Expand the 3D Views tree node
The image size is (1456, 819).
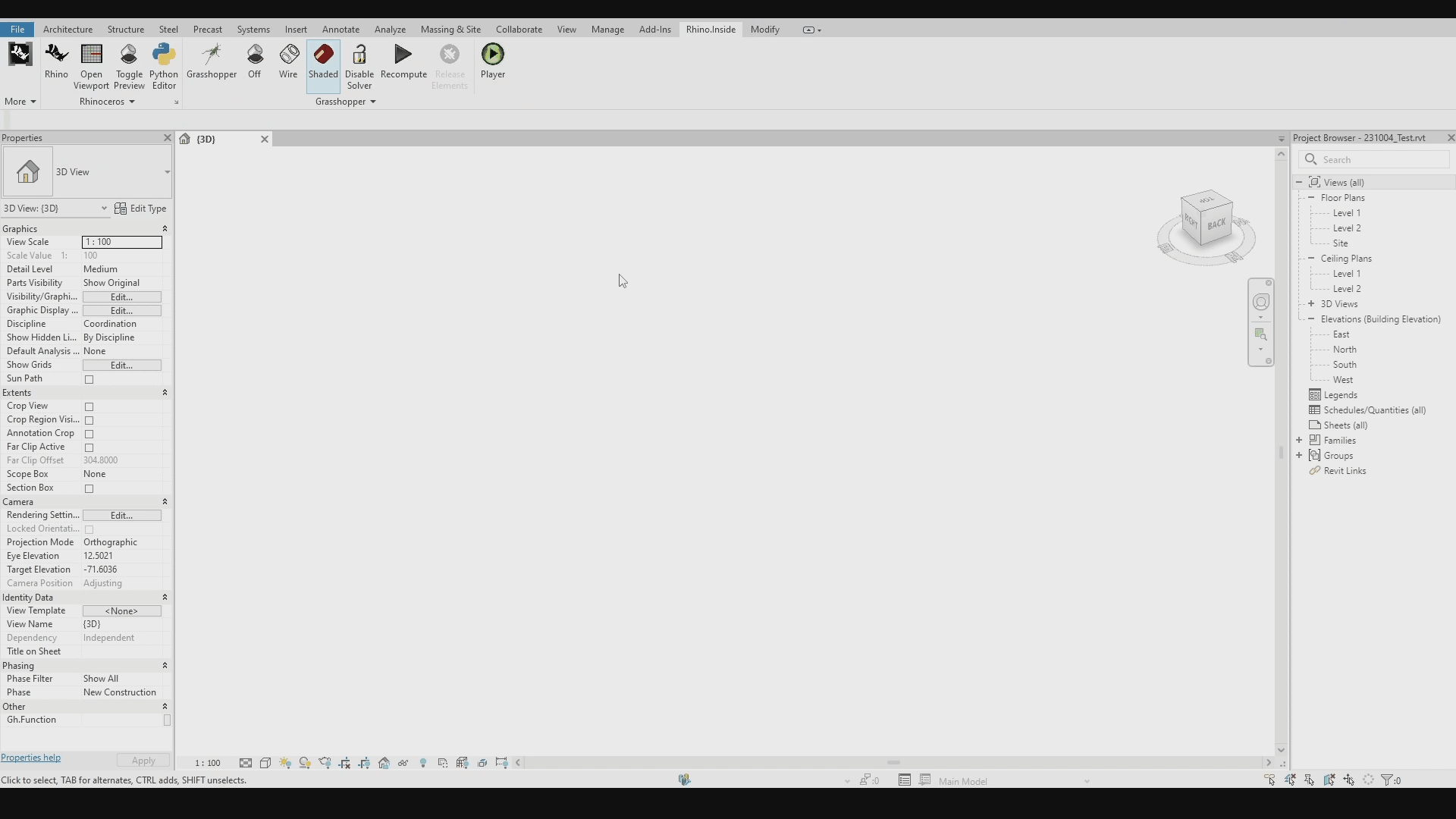coord(1311,304)
